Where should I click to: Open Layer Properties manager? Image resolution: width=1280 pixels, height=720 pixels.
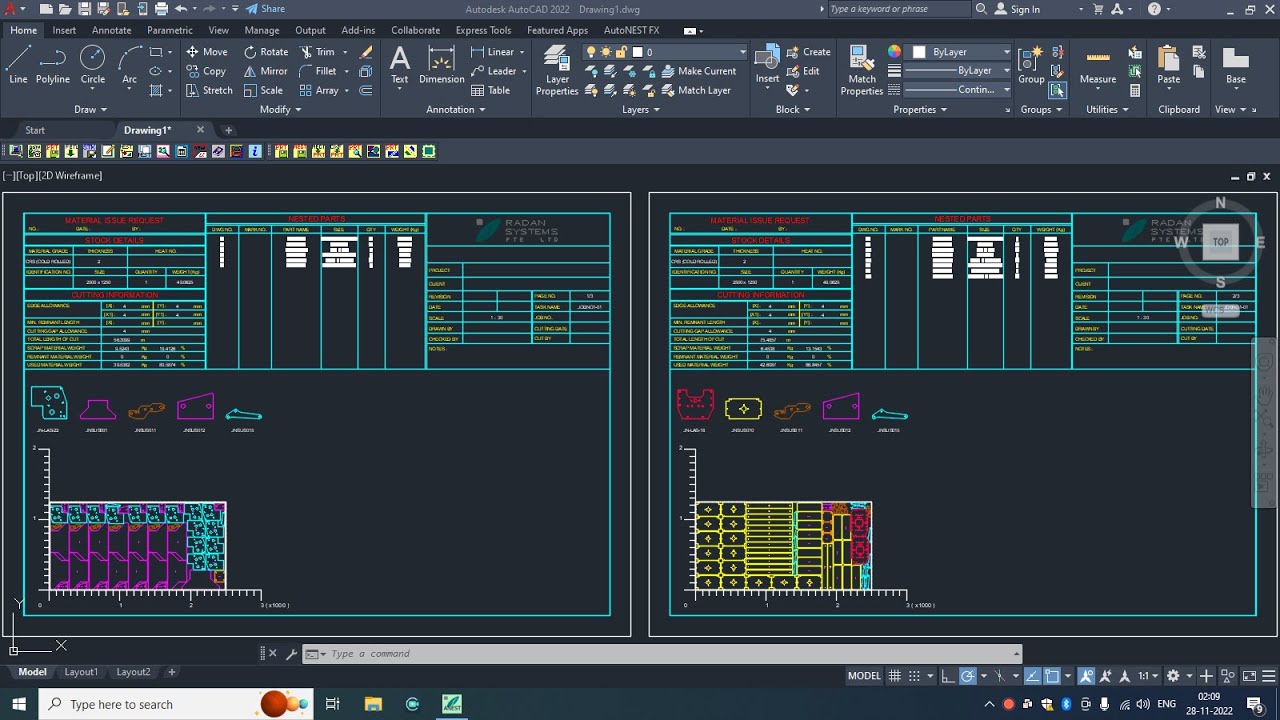(x=557, y=71)
